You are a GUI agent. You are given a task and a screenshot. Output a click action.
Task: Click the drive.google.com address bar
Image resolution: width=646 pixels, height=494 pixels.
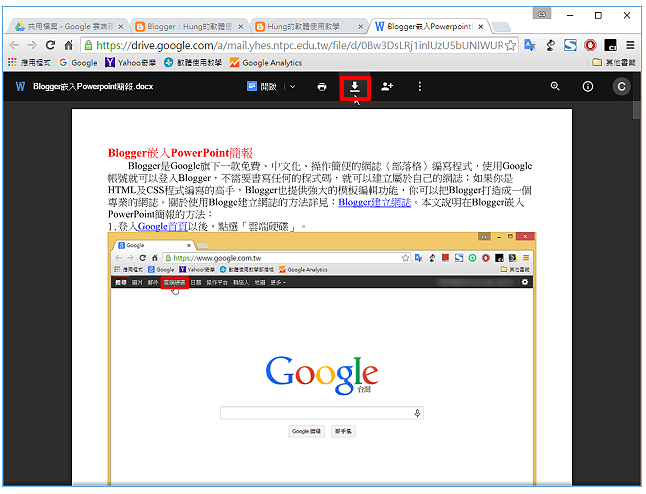point(300,45)
